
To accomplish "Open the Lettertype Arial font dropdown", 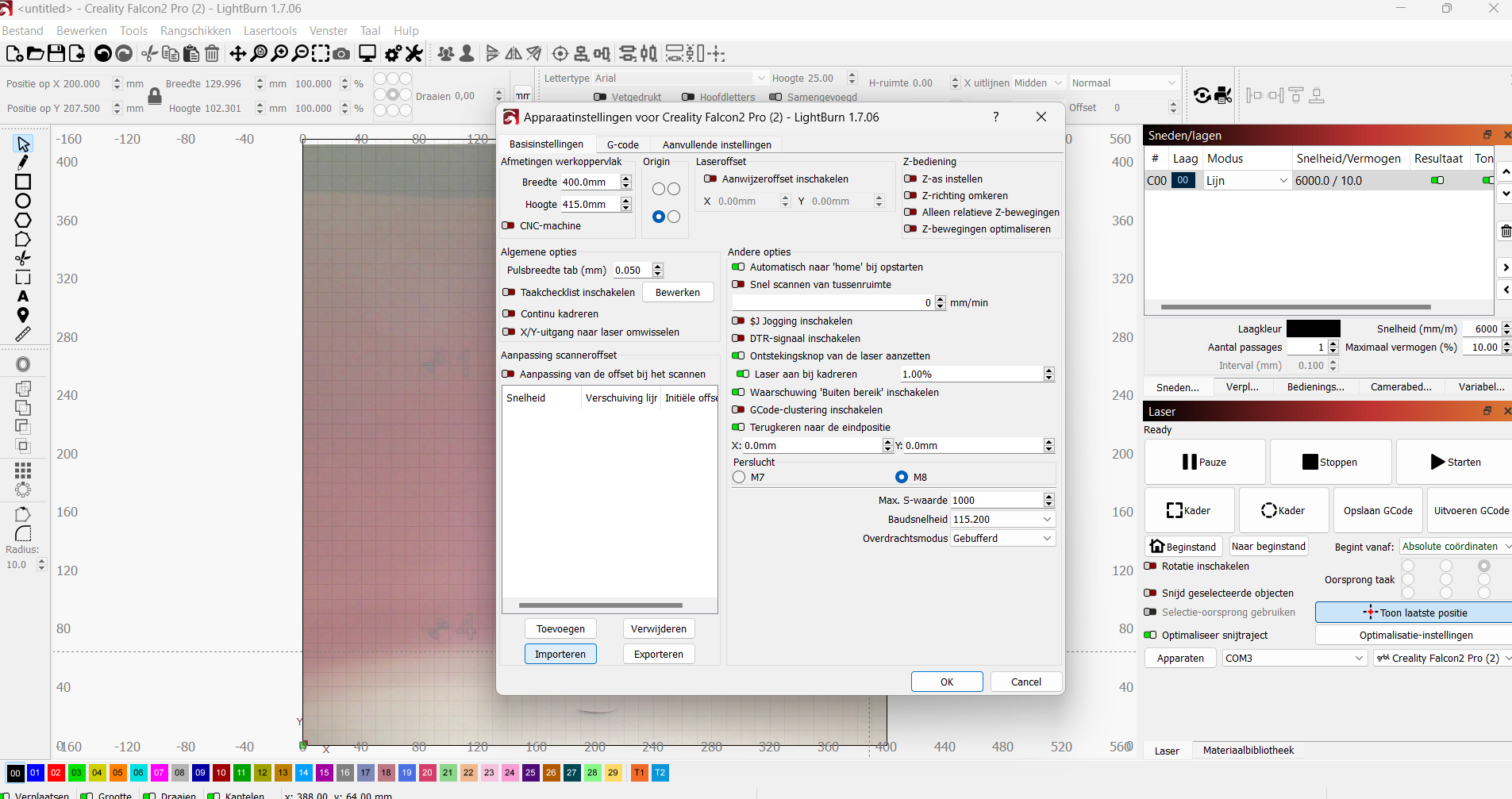I will tap(680, 79).
